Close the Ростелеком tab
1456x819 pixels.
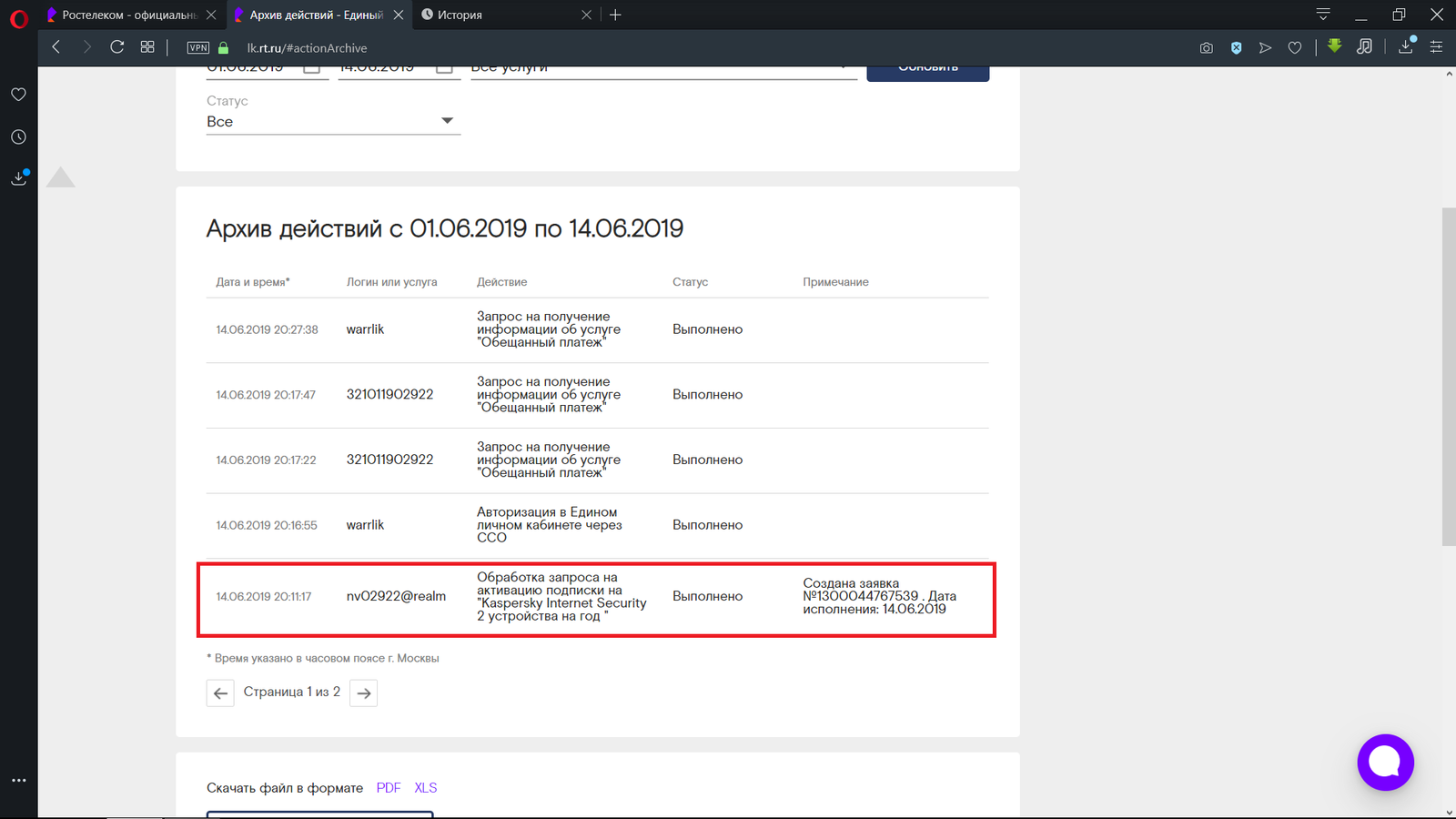(x=211, y=15)
